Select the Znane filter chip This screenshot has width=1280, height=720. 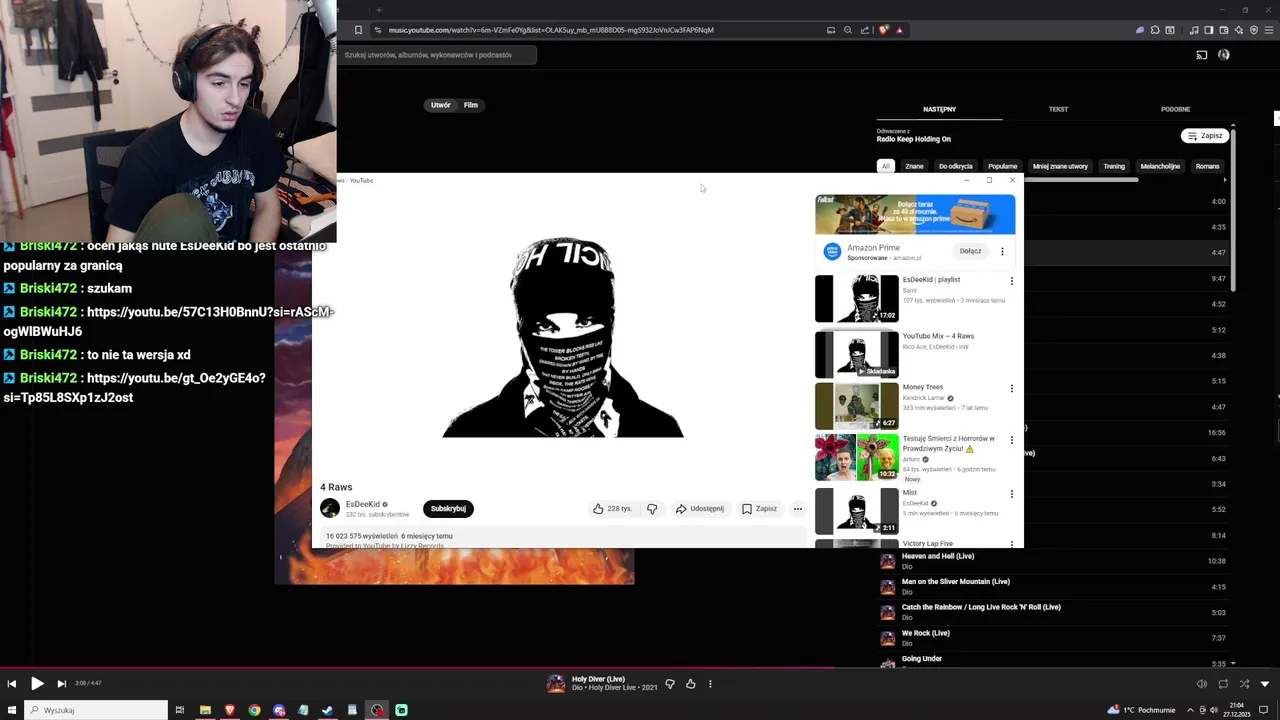914,166
